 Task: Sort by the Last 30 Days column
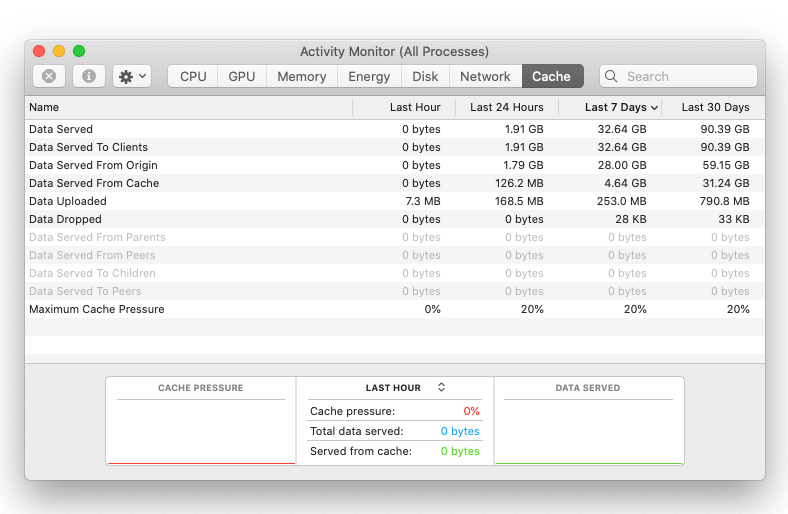tap(713, 108)
